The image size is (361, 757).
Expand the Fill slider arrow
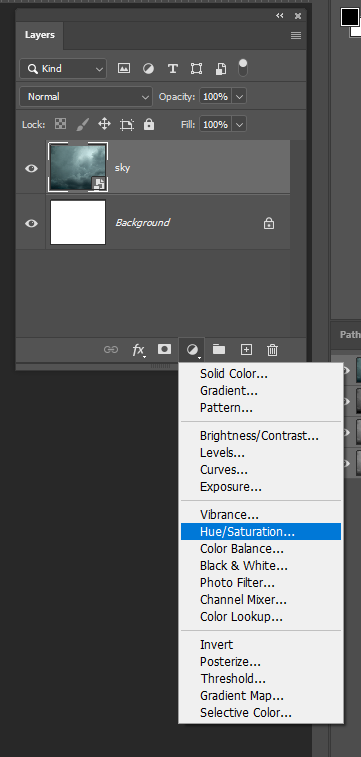pos(240,125)
